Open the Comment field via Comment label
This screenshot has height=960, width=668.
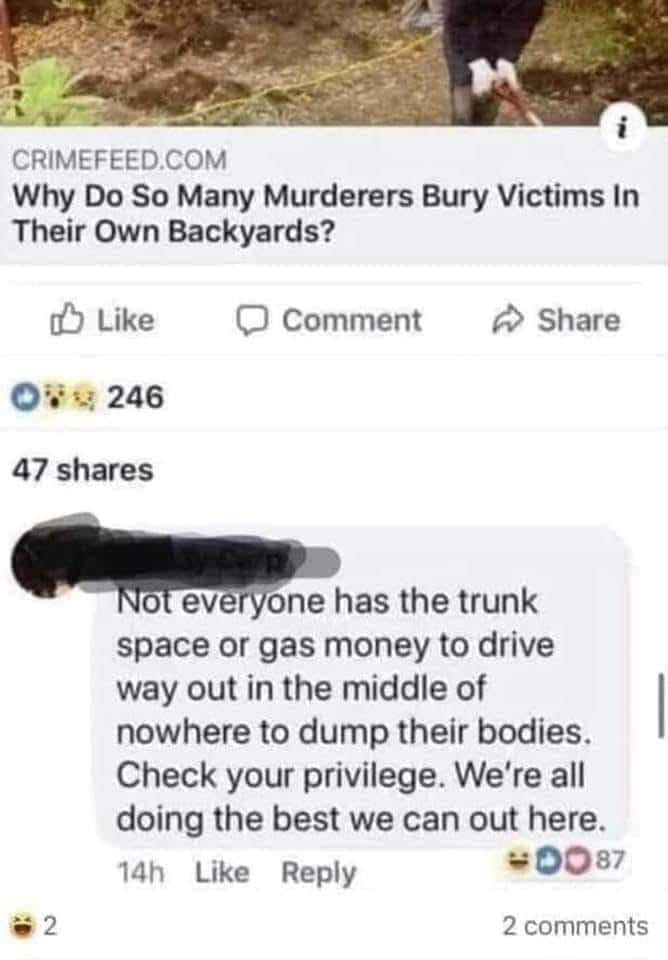point(351,320)
